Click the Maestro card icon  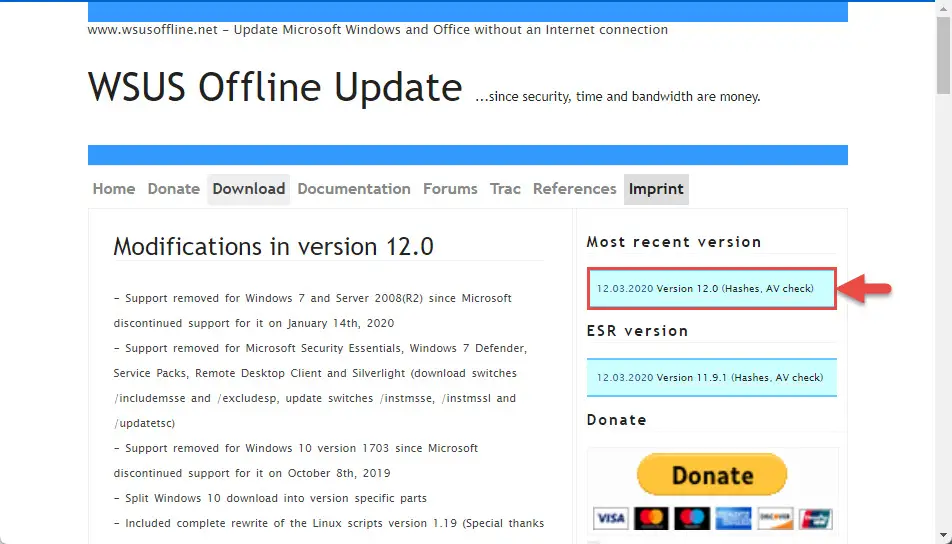coord(692,518)
